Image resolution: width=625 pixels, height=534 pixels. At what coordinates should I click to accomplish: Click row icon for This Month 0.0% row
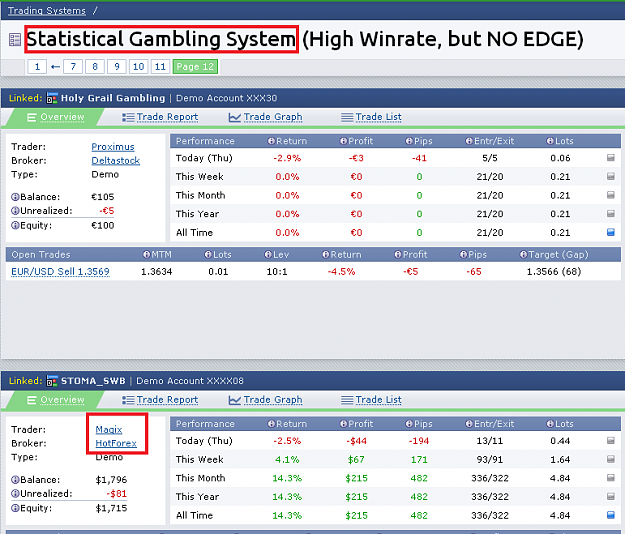(611, 195)
